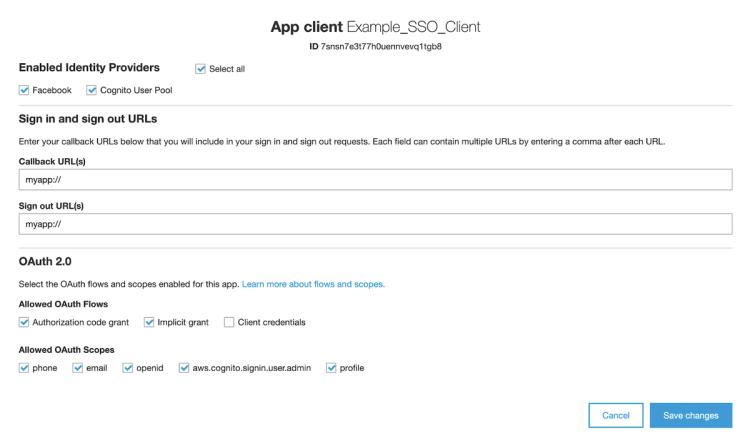Image resolution: width=750 pixels, height=446 pixels.
Task: Uncheck the email scope
Action: point(77,368)
